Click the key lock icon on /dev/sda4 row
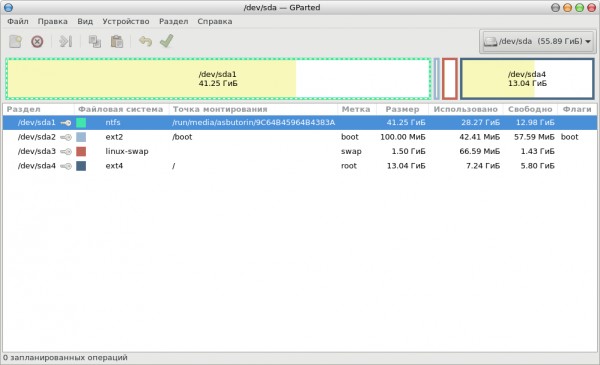 coord(66,166)
